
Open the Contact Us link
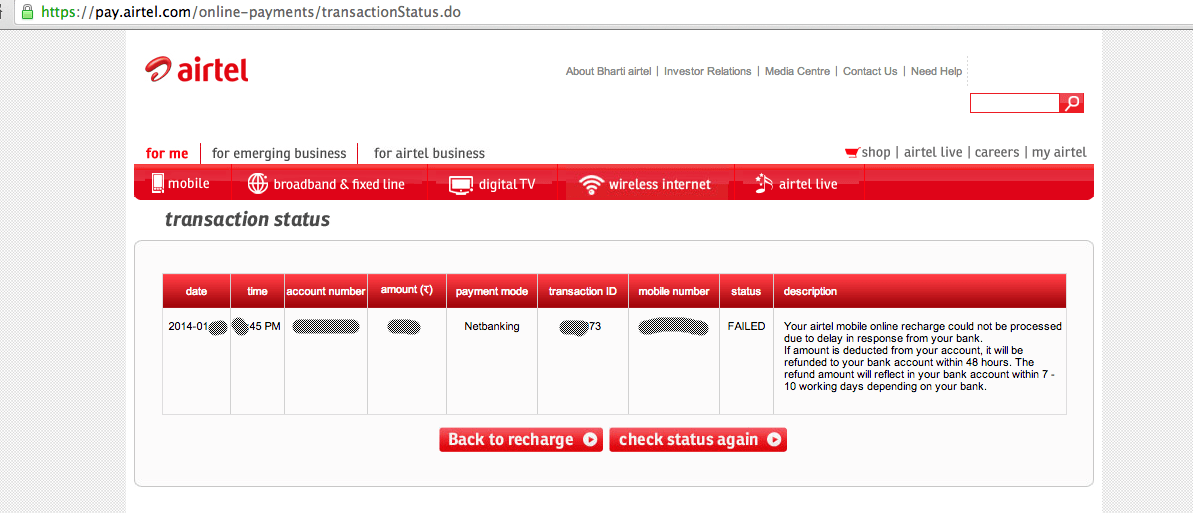point(870,71)
